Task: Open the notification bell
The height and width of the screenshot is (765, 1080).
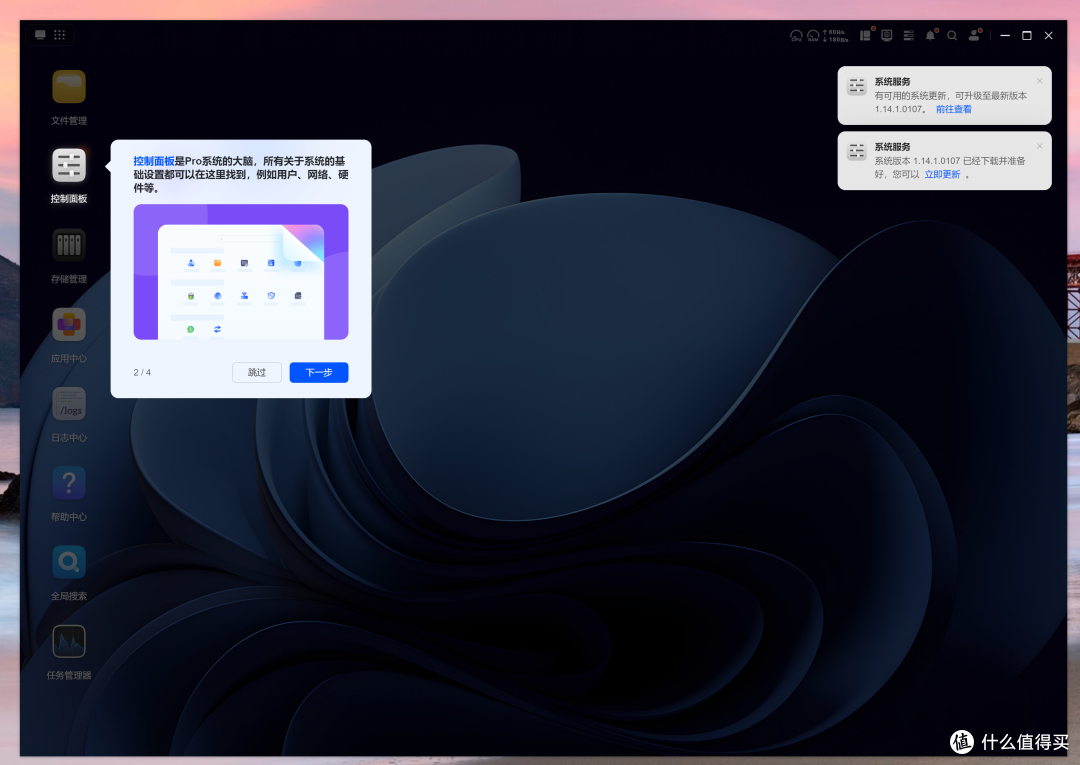Action: point(931,35)
